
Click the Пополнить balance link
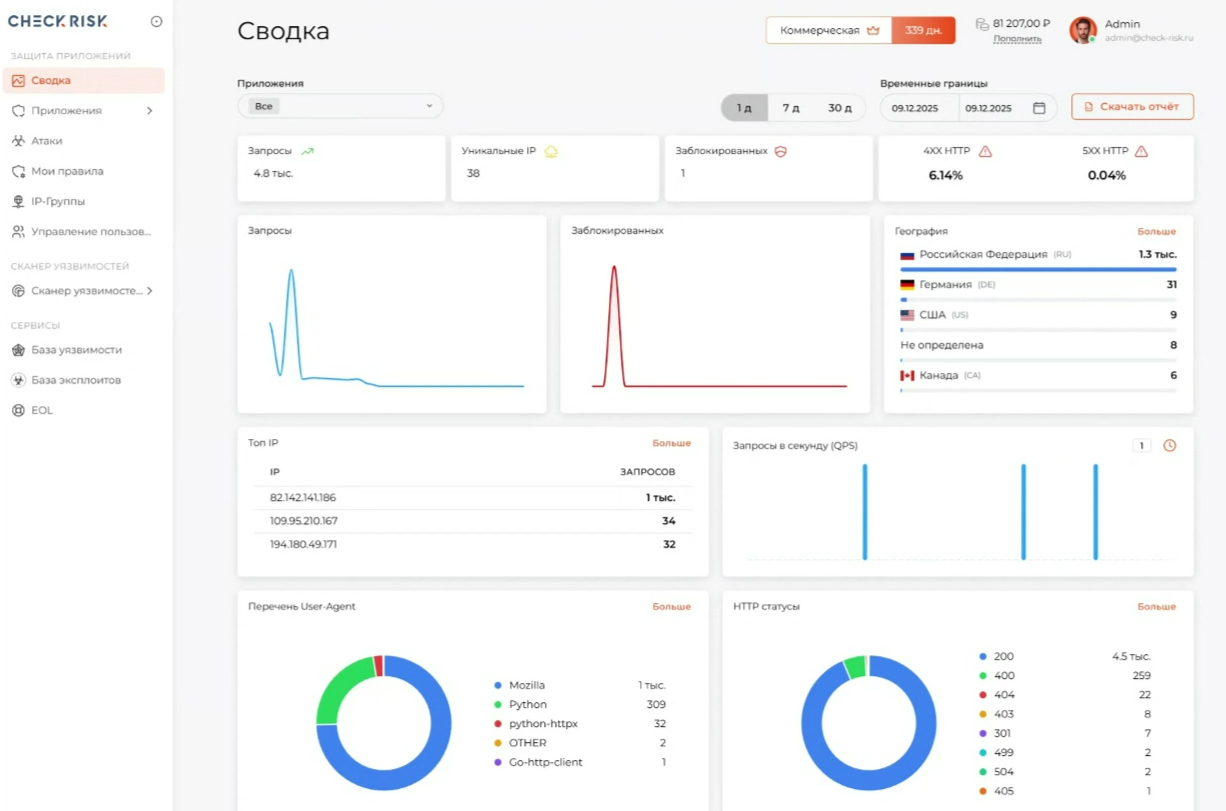1017,39
